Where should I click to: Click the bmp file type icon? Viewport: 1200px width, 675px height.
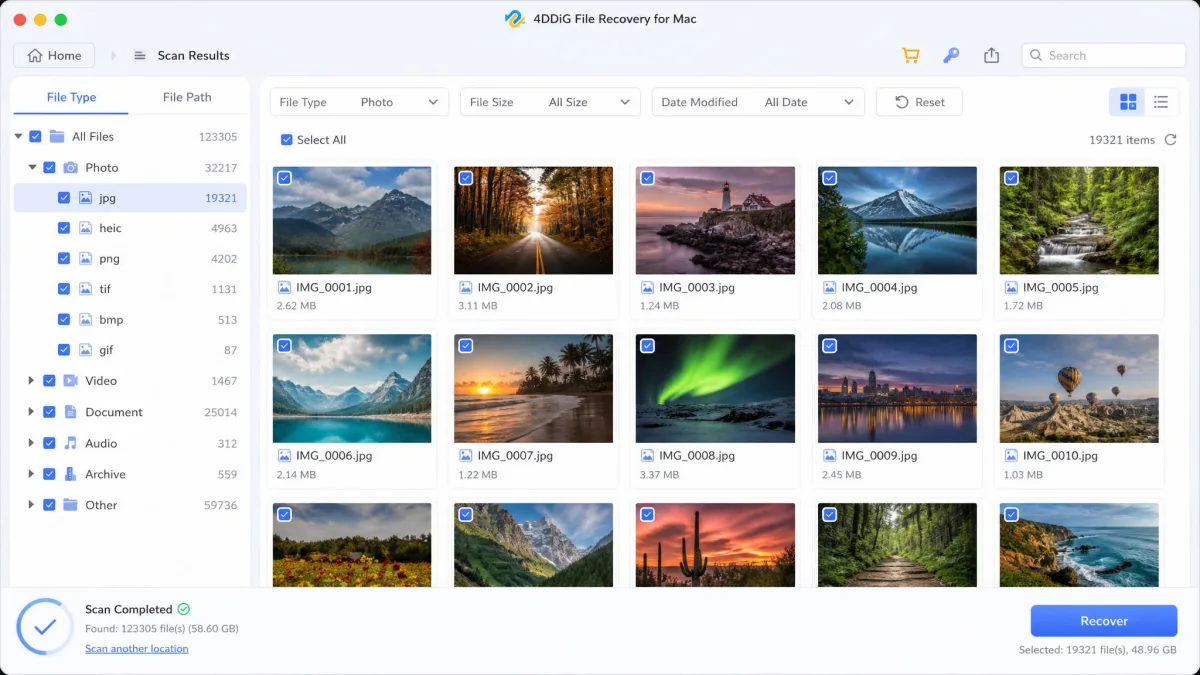(x=85, y=320)
